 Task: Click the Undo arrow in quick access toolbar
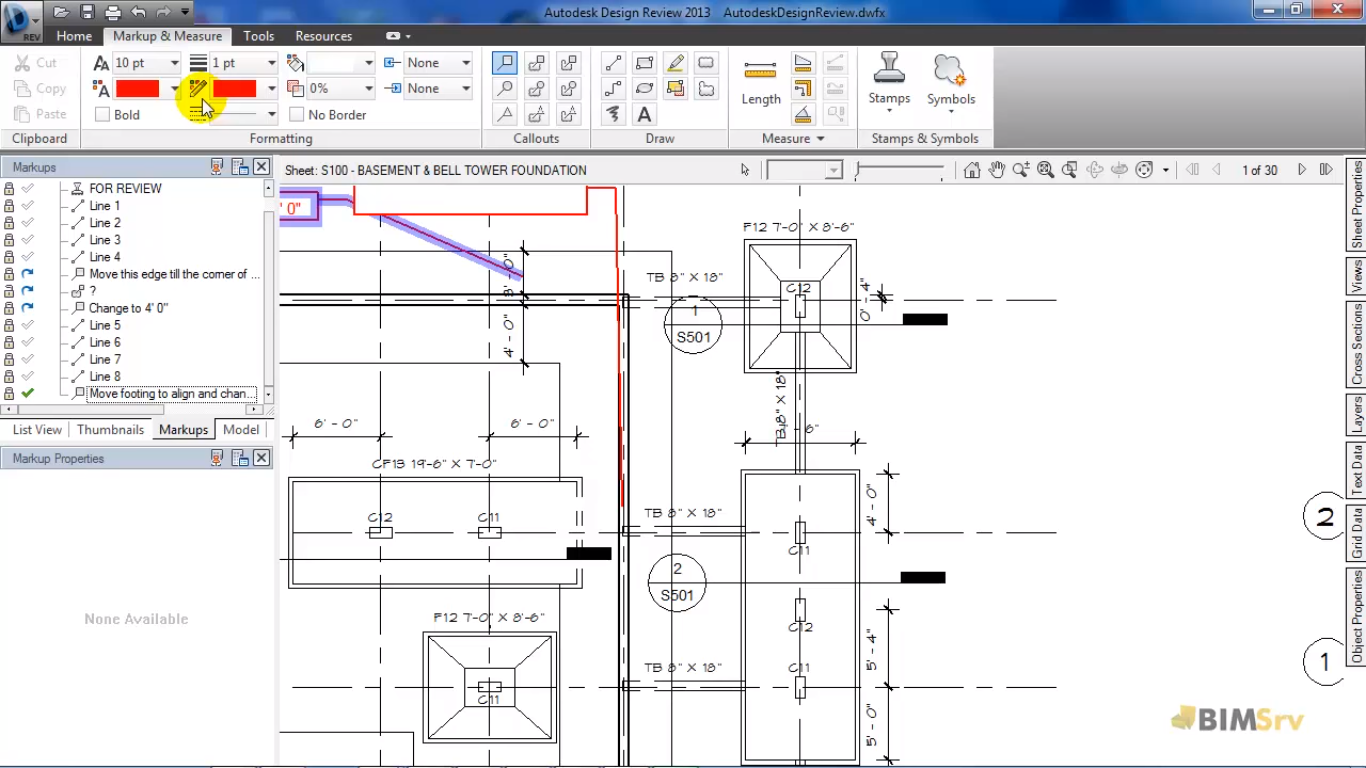pos(138,12)
